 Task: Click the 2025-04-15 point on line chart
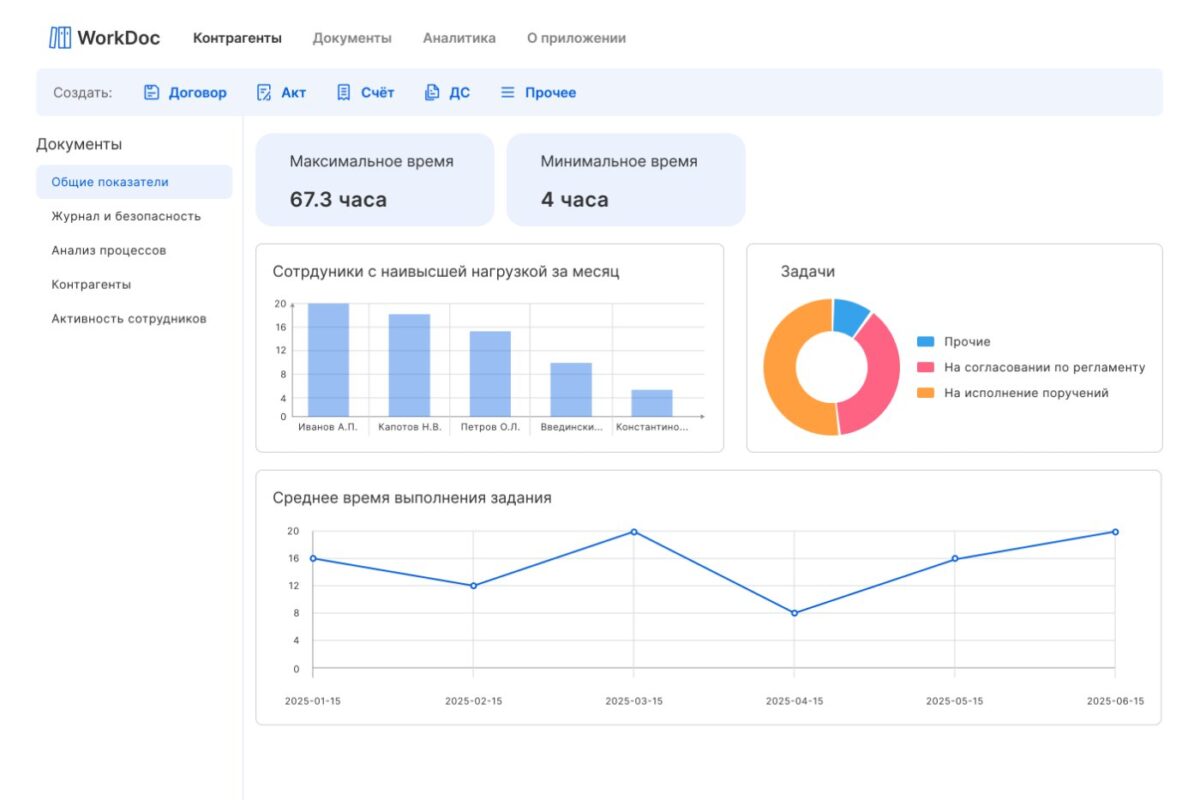pos(795,613)
